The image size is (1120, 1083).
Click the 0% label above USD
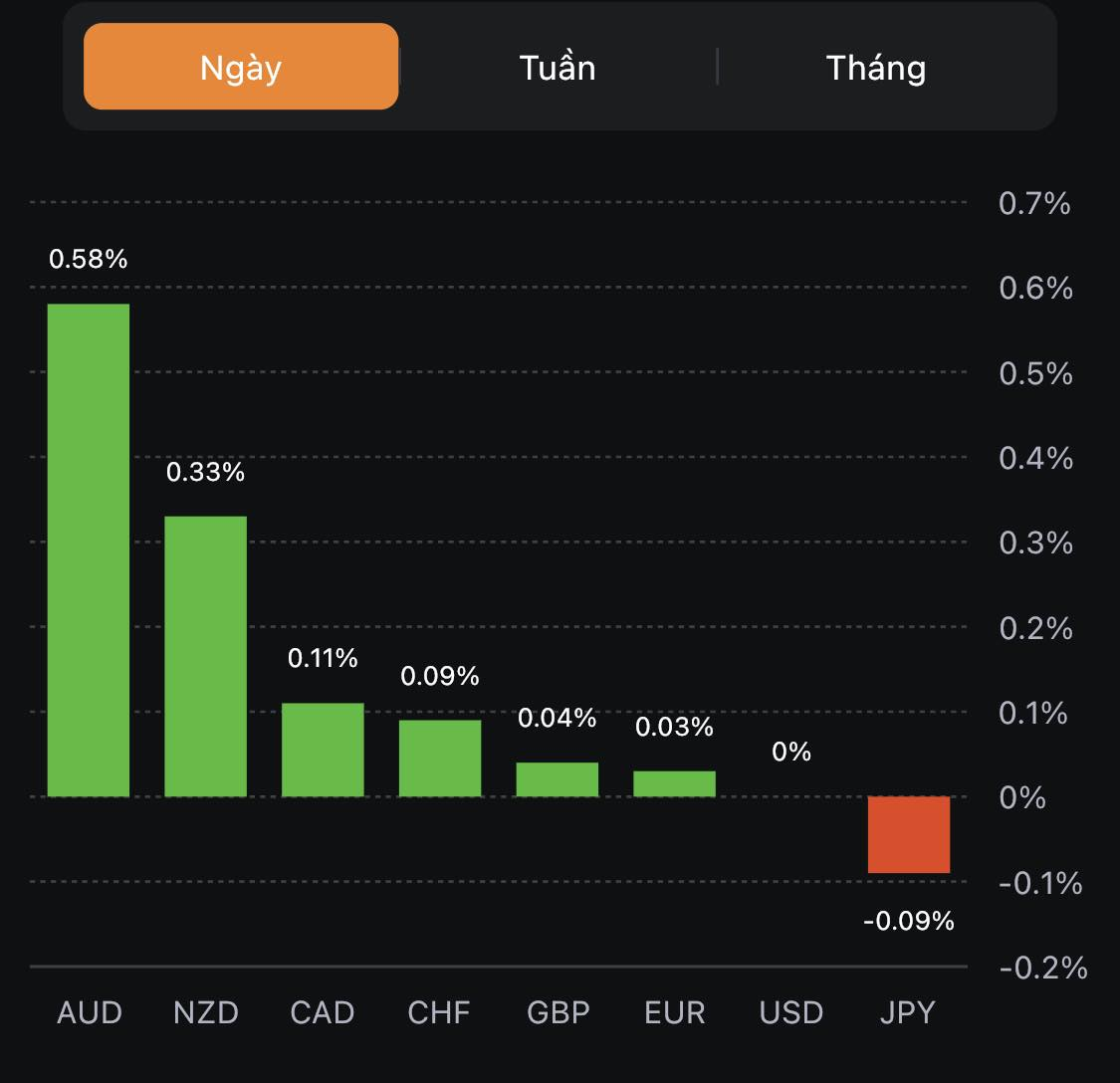791,752
